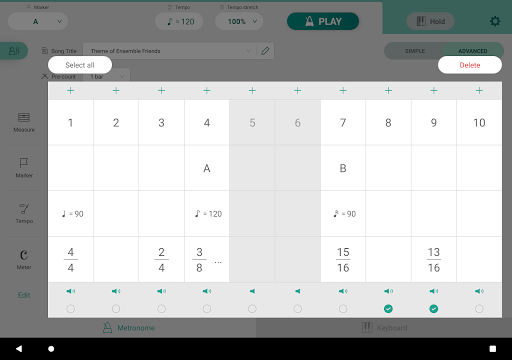
Task: Toggle the speaker icon under measure 1
Action: (71, 291)
